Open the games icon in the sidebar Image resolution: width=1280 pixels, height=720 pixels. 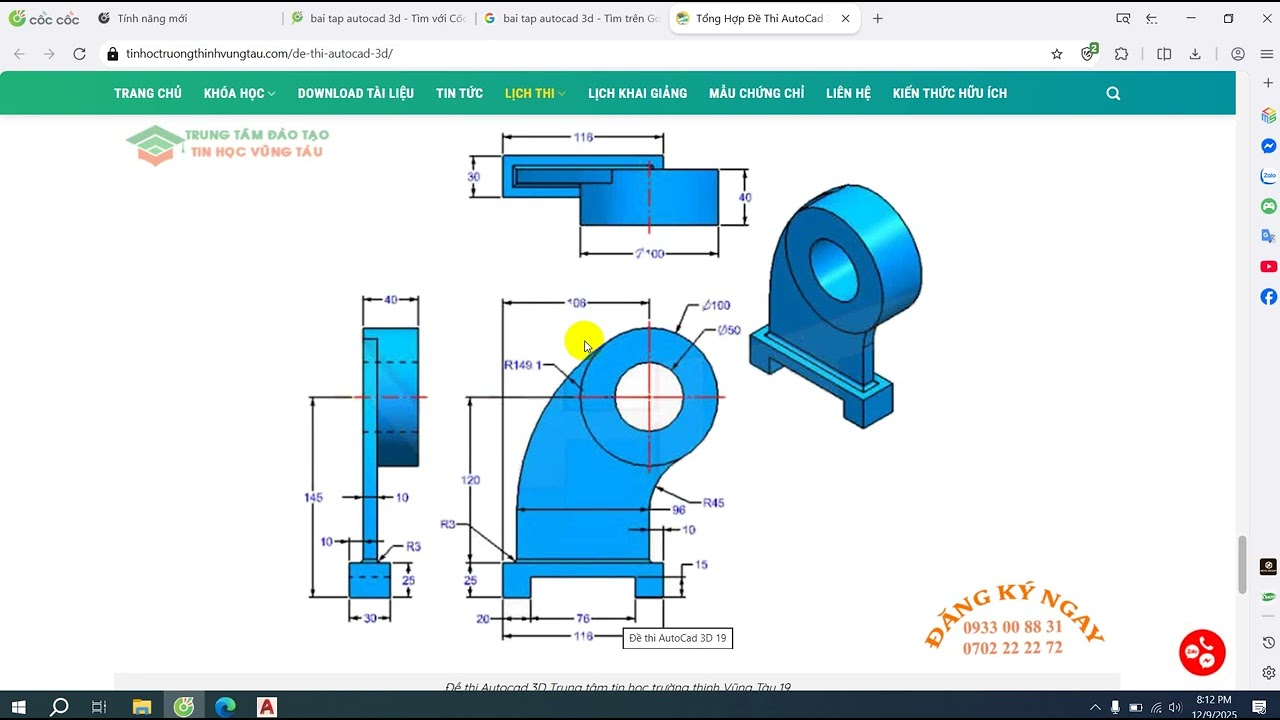(1268, 206)
